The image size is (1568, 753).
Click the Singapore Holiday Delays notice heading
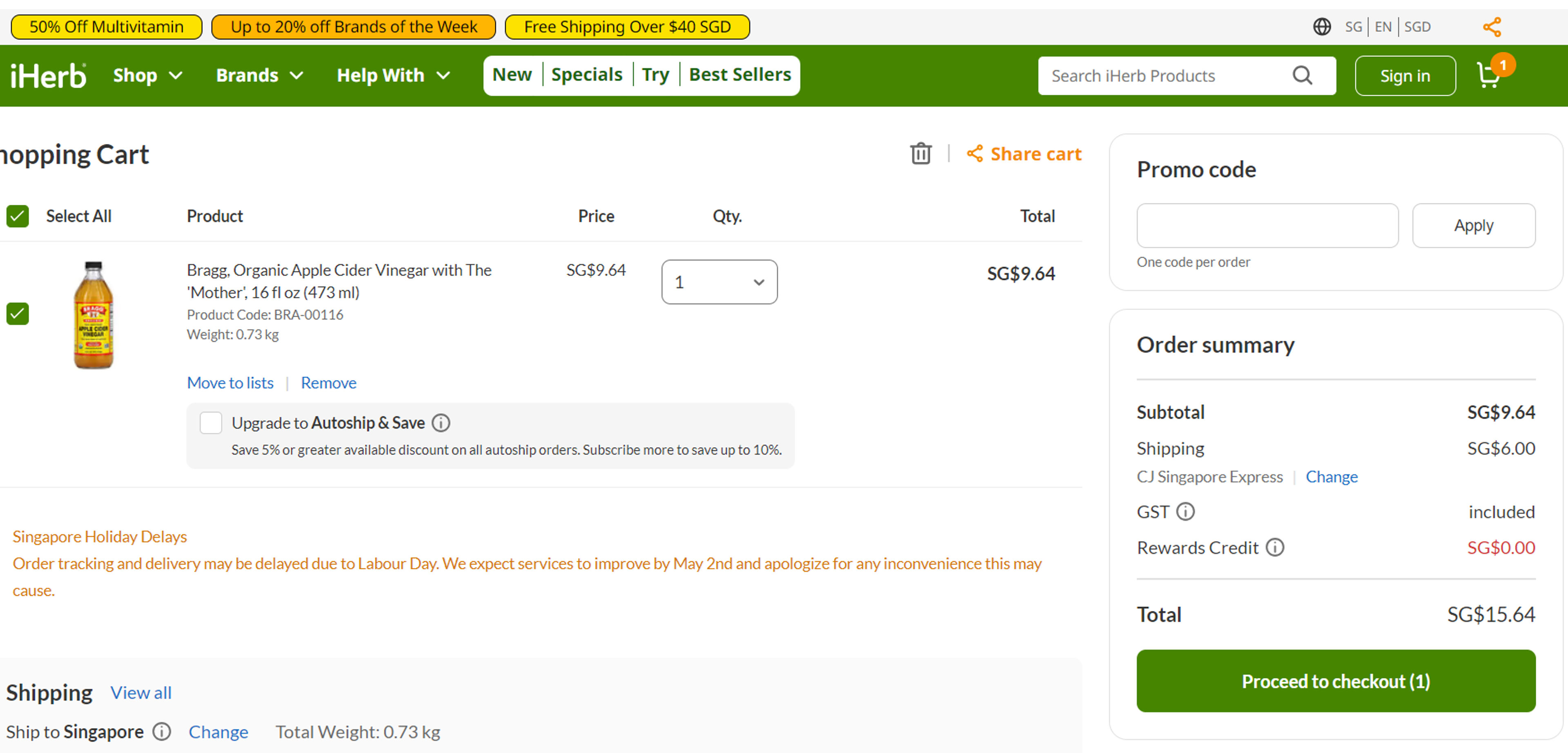pos(100,536)
